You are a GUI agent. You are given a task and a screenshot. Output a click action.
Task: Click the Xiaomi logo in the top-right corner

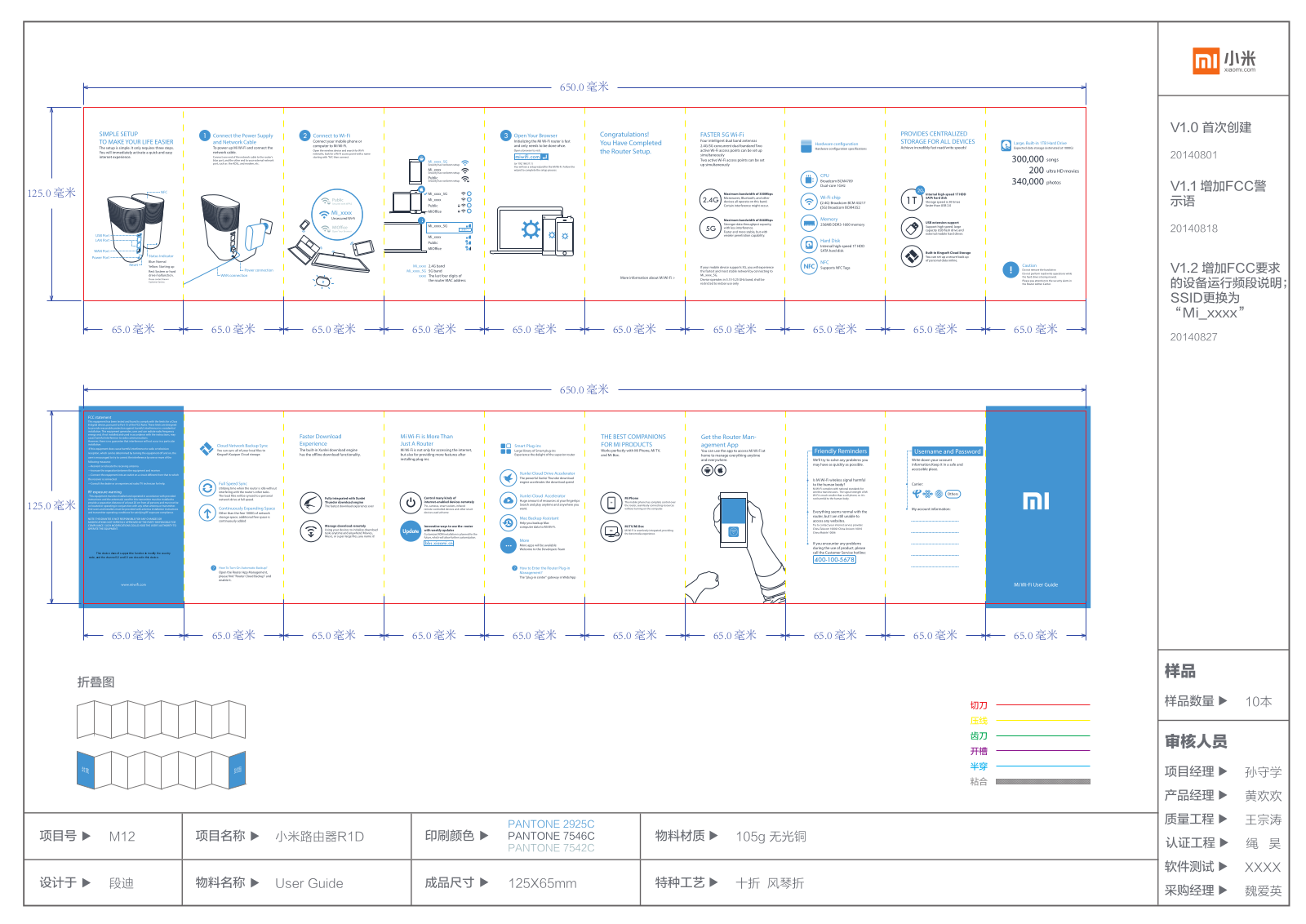(x=1224, y=60)
